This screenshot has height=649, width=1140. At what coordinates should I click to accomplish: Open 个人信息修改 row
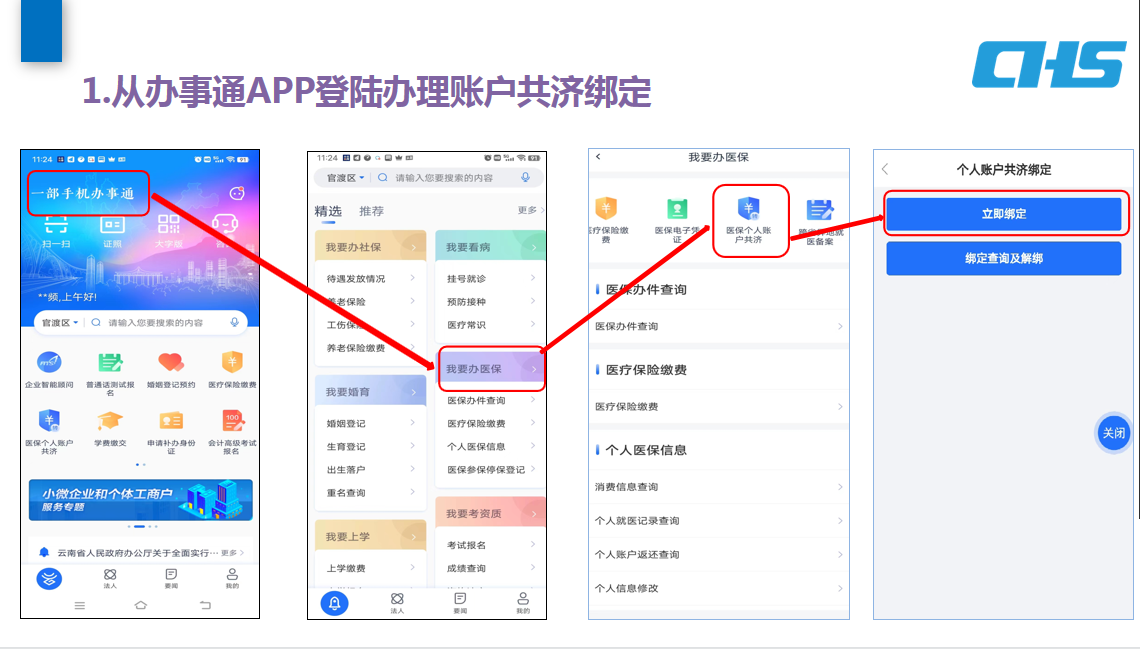pos(718,588)
